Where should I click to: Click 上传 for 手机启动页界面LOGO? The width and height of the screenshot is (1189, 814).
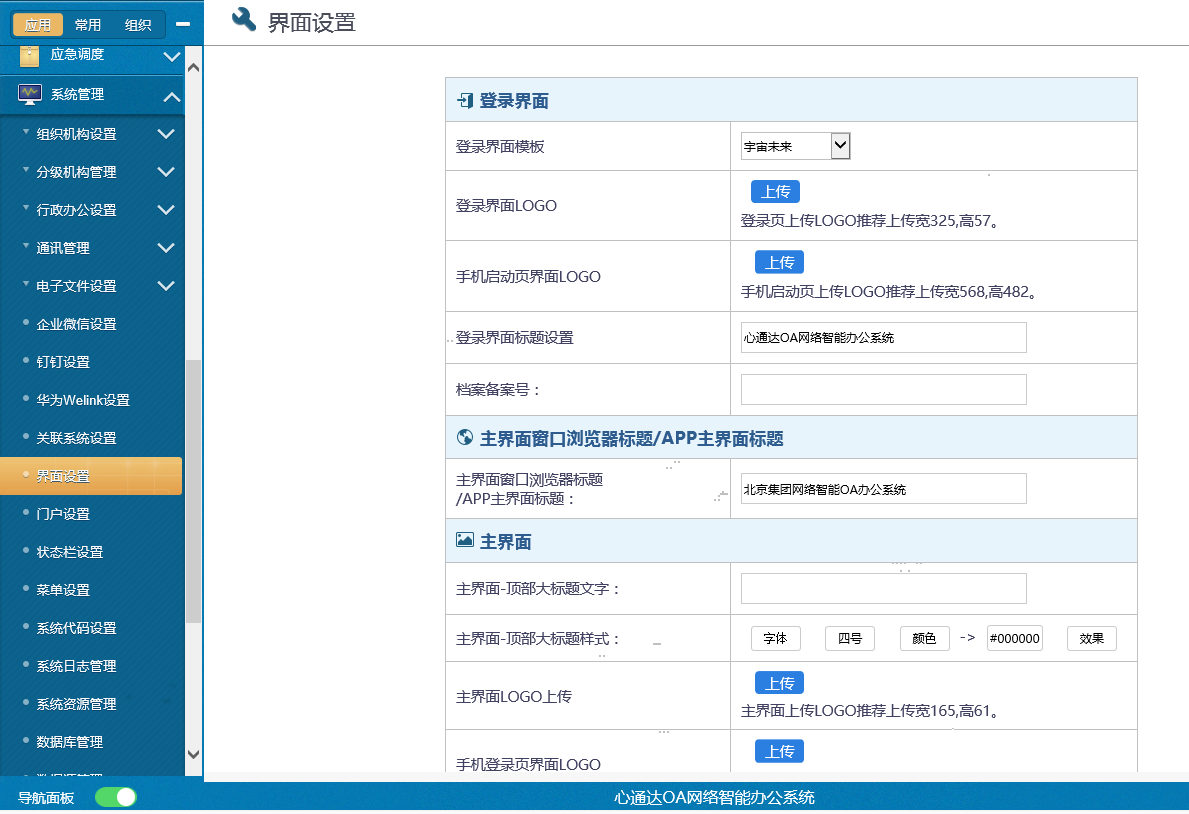click(x=780, y=262)
